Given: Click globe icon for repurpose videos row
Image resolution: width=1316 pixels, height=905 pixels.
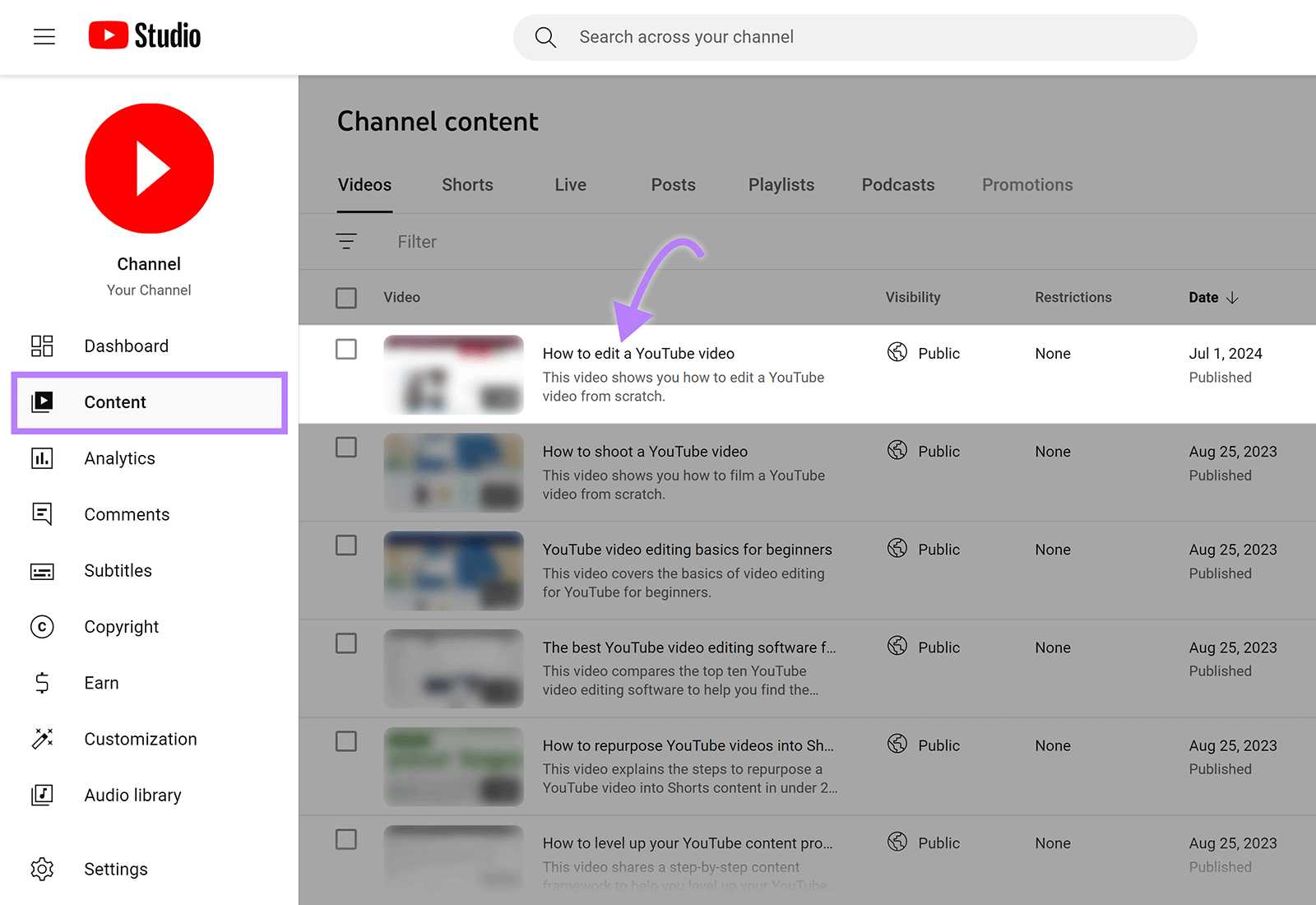Looking at the screenshot, I should [897, 744].
